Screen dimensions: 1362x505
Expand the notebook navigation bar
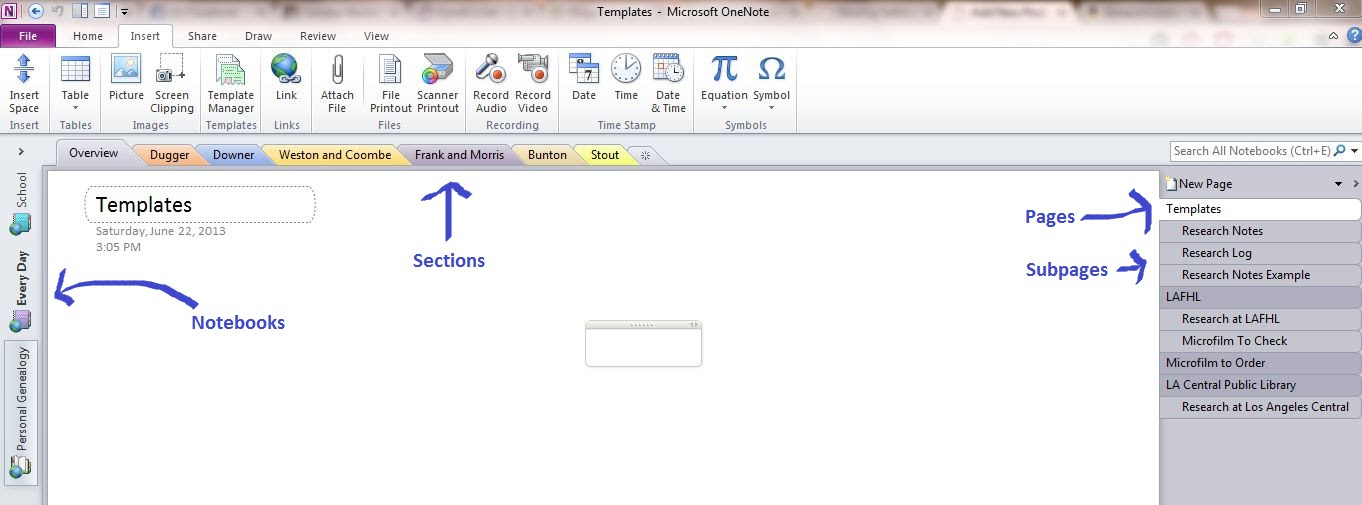(x=21, y=152)
